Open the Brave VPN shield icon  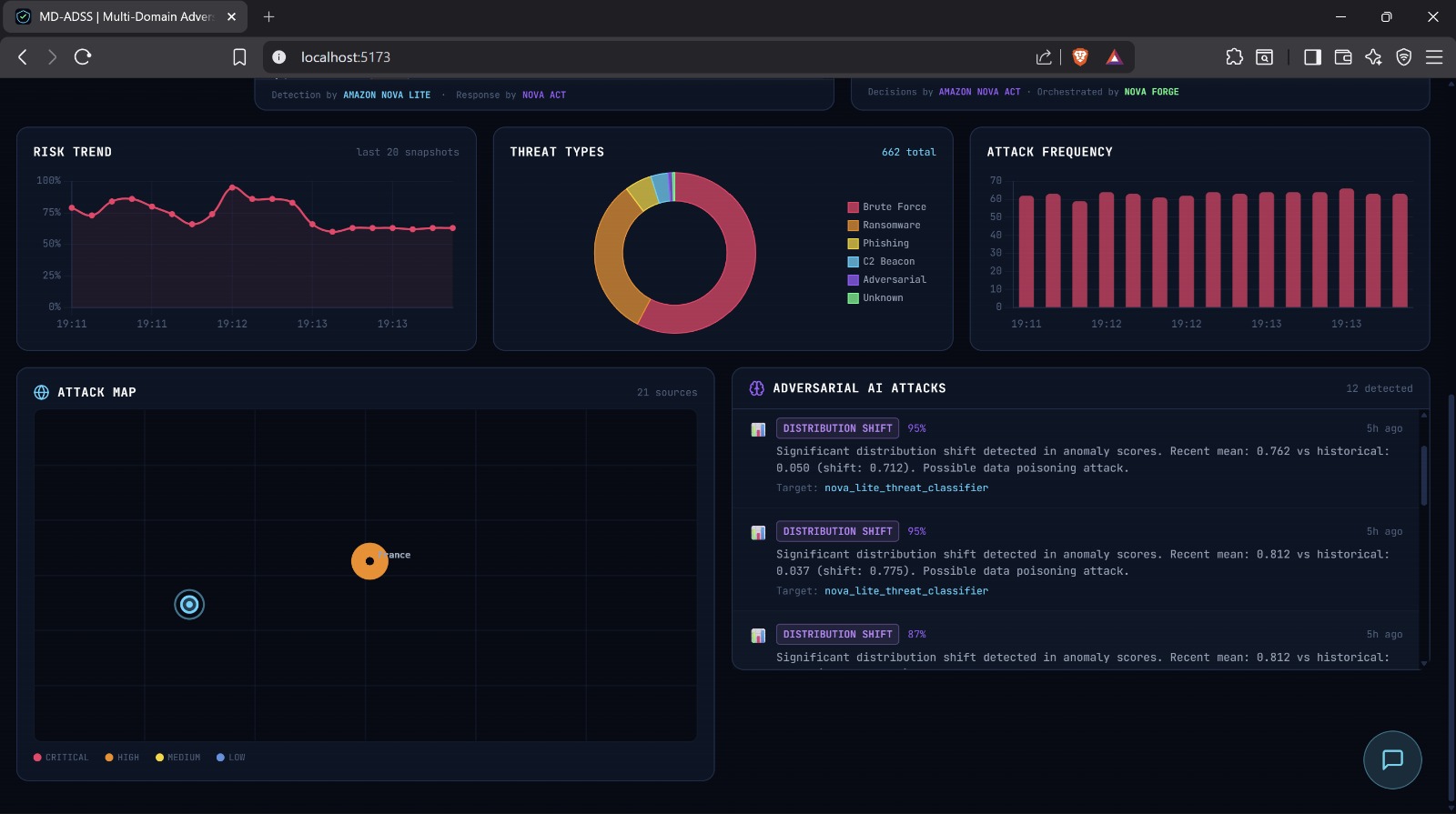(x=1404, y=57)
